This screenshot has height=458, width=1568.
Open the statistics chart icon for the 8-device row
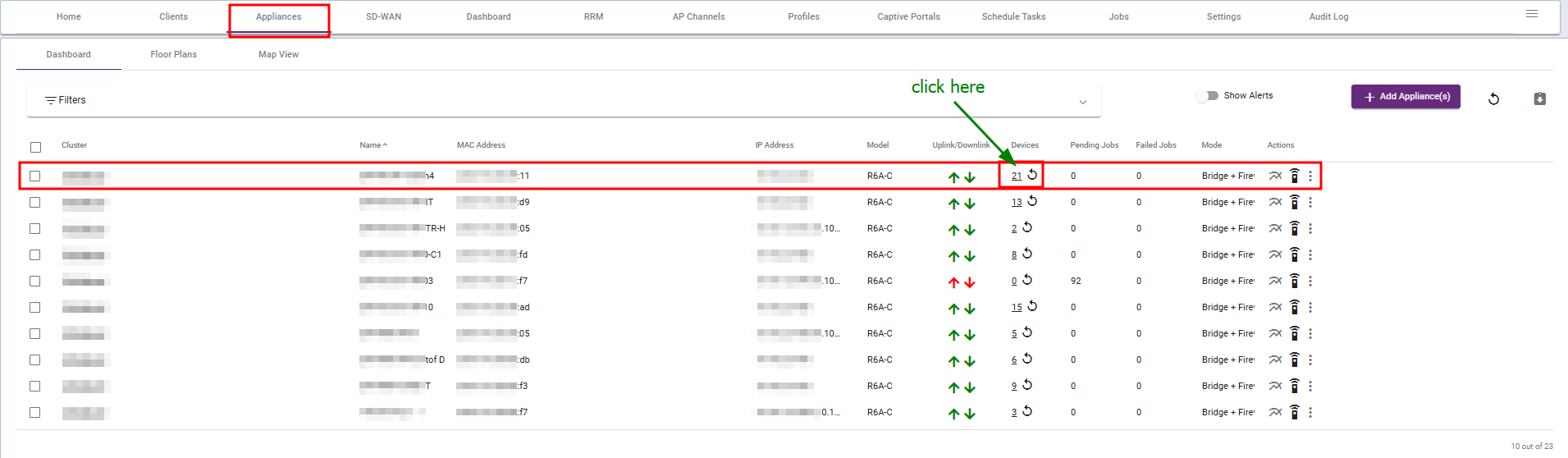1275,254
